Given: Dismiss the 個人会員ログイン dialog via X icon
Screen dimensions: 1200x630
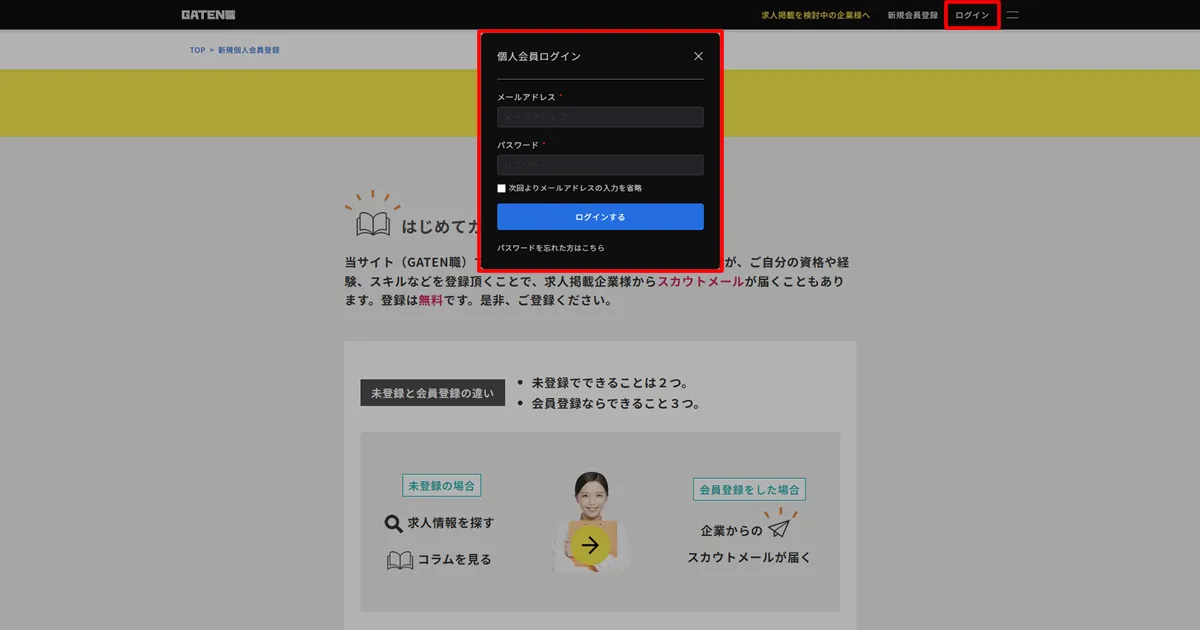Looking at the screenshot, I should (698, 56).
